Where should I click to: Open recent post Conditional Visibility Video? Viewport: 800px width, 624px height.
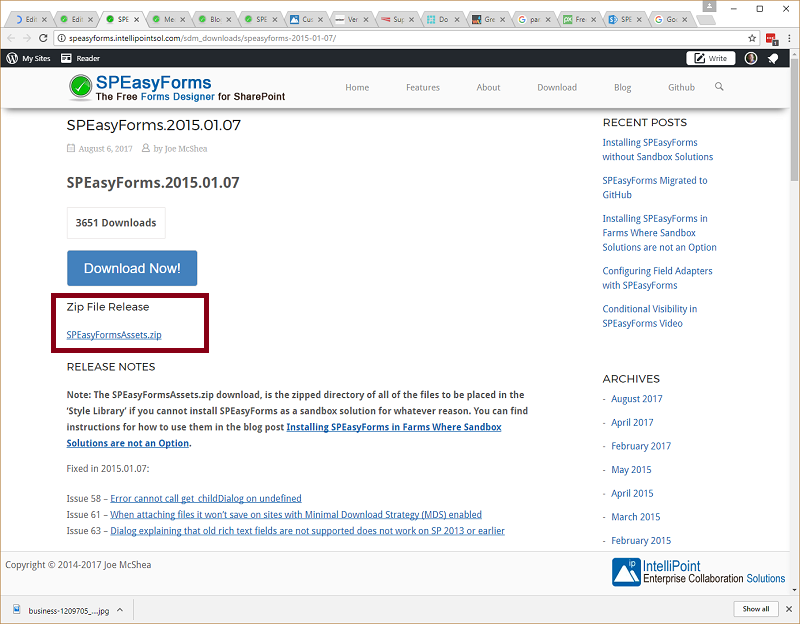(649, 316)
